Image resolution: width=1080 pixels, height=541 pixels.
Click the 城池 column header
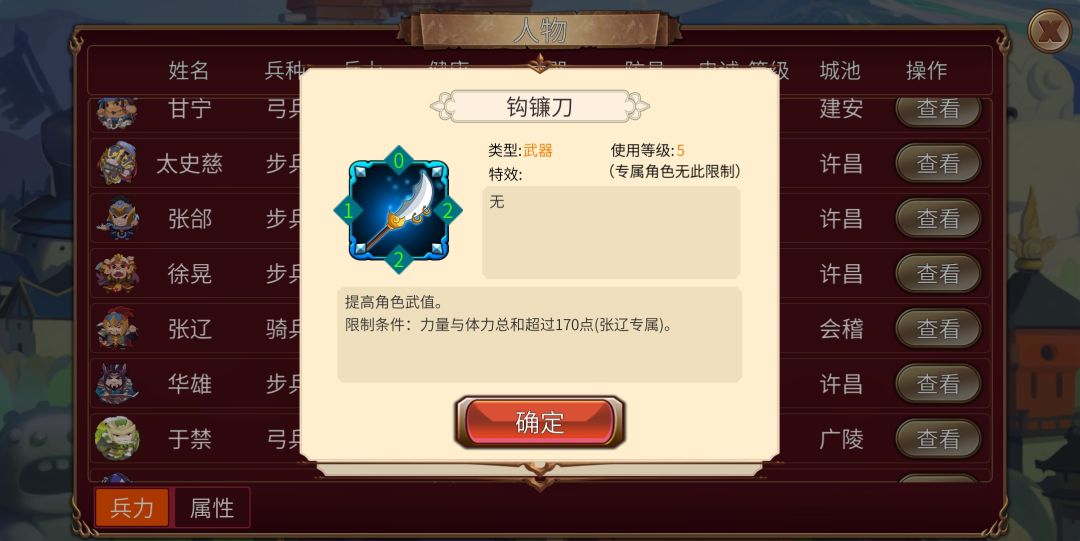(x=840, y=70)
